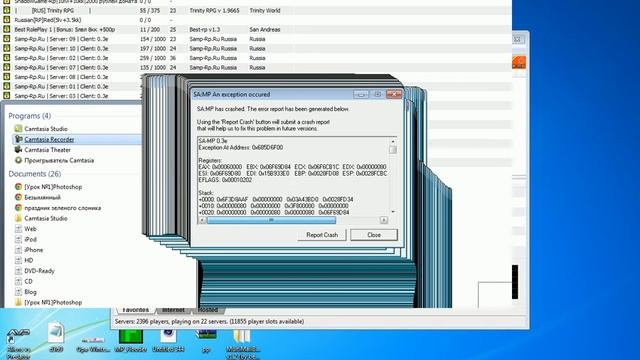This screenshot has height=360, width=640.
Task: Click lock icon of Best RolePlay 1 server
Action: [x=7, y=29]
